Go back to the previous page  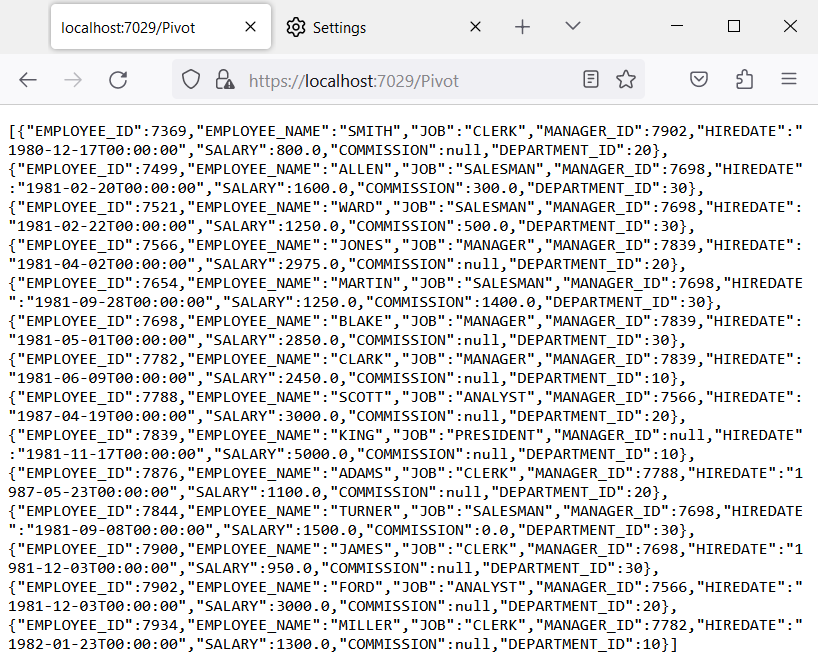pyautogui.click(x=28, y=80)
